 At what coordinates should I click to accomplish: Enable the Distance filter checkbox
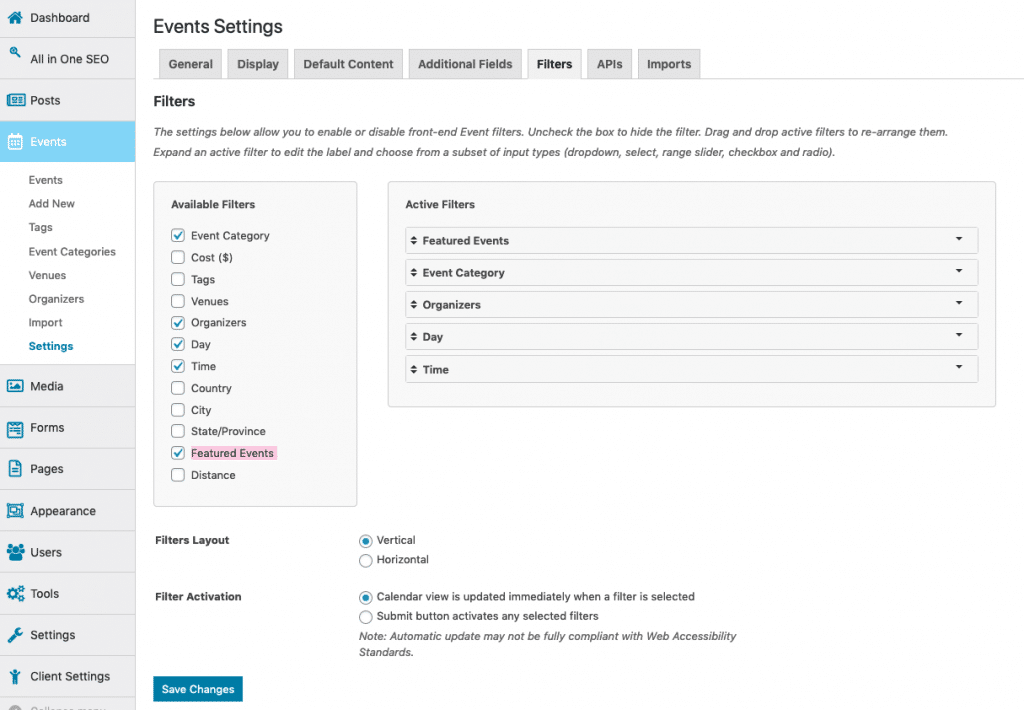click(x=178, y=475)
